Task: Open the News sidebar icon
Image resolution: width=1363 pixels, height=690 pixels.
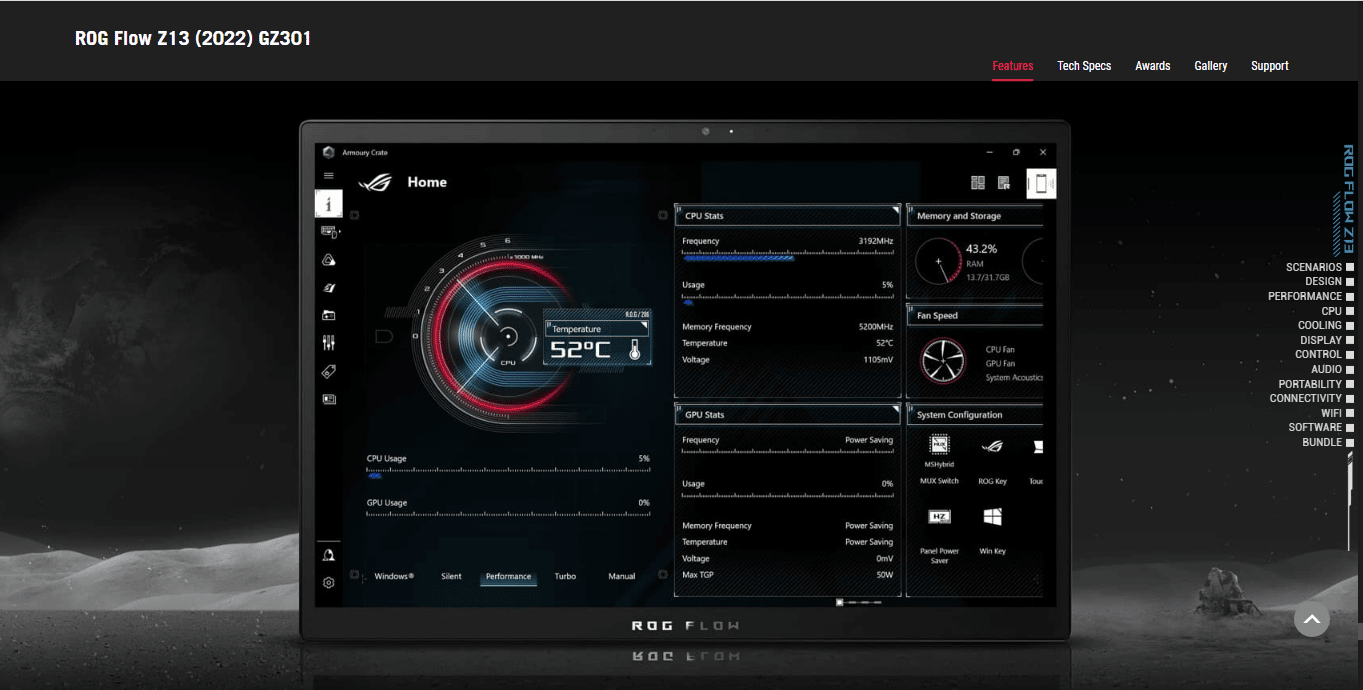Action: tap(329, 399)
